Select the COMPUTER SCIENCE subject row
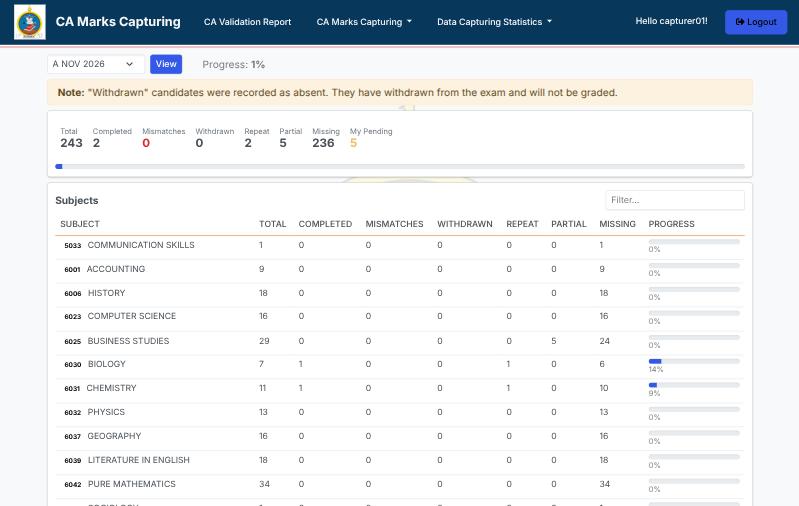The height and width of the screenshot is (506, 799). tap(400, 318)
